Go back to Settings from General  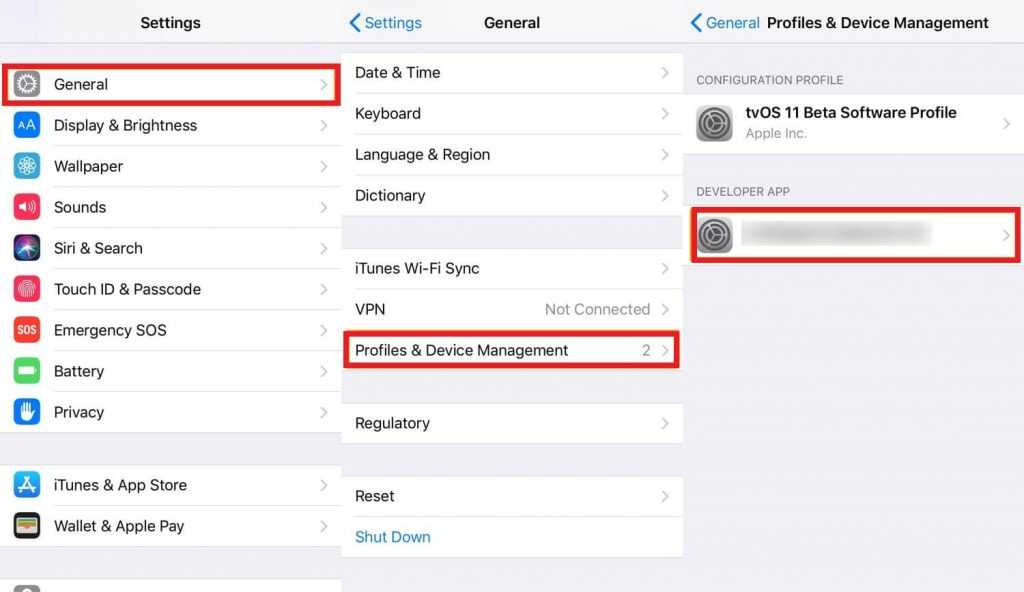[x=386, y=23]
